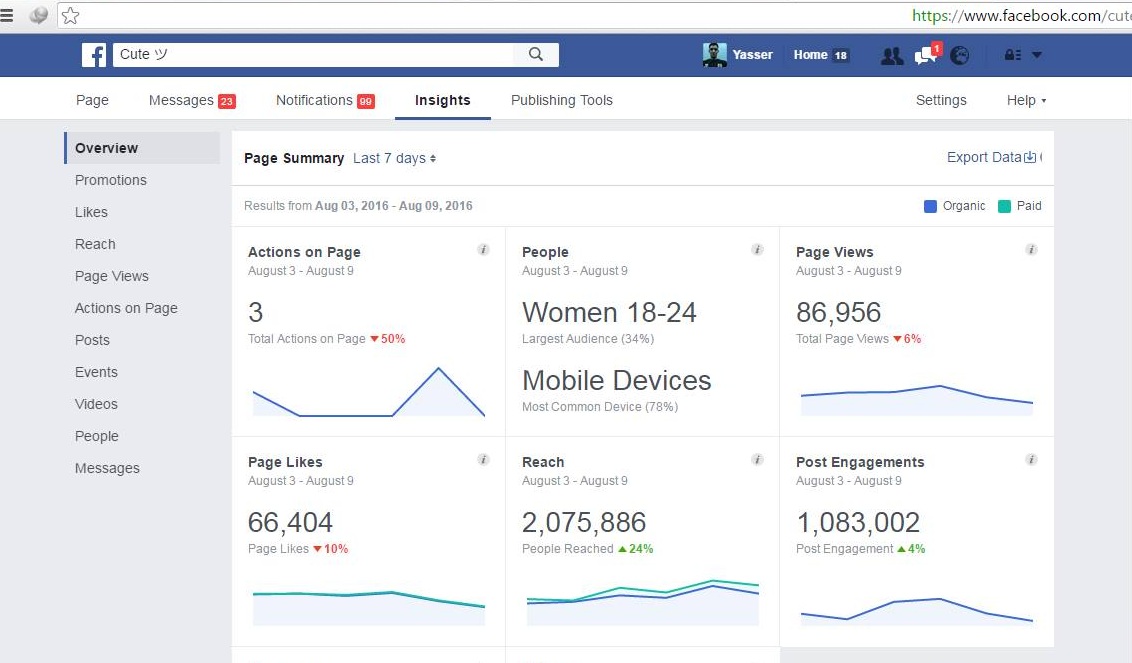This screenshot has height=663, width=1132.
Task: Click info icon on People card
Action: (x=757, y=250)
